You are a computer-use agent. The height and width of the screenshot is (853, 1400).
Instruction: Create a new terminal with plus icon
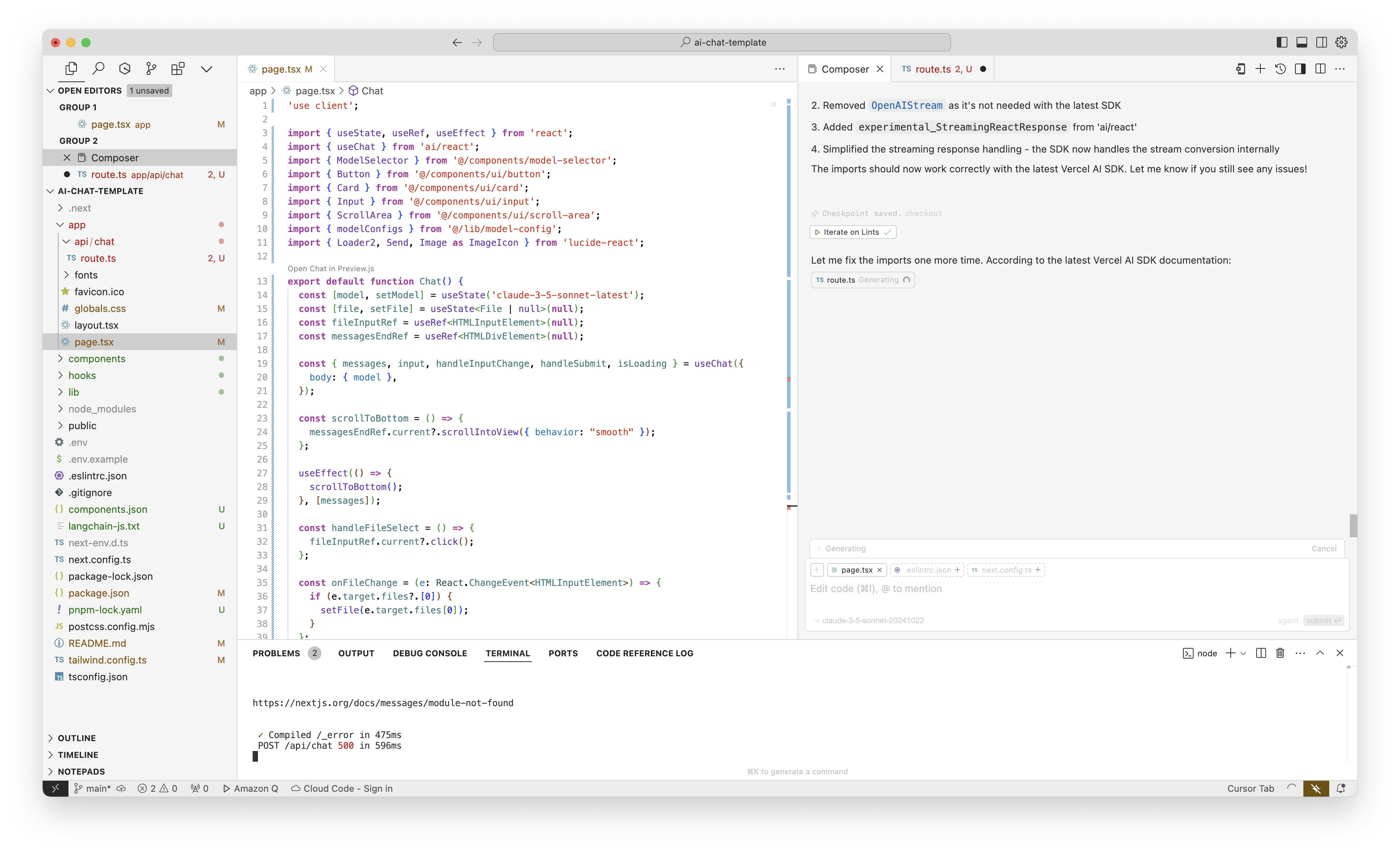[x=1230, y=653]
